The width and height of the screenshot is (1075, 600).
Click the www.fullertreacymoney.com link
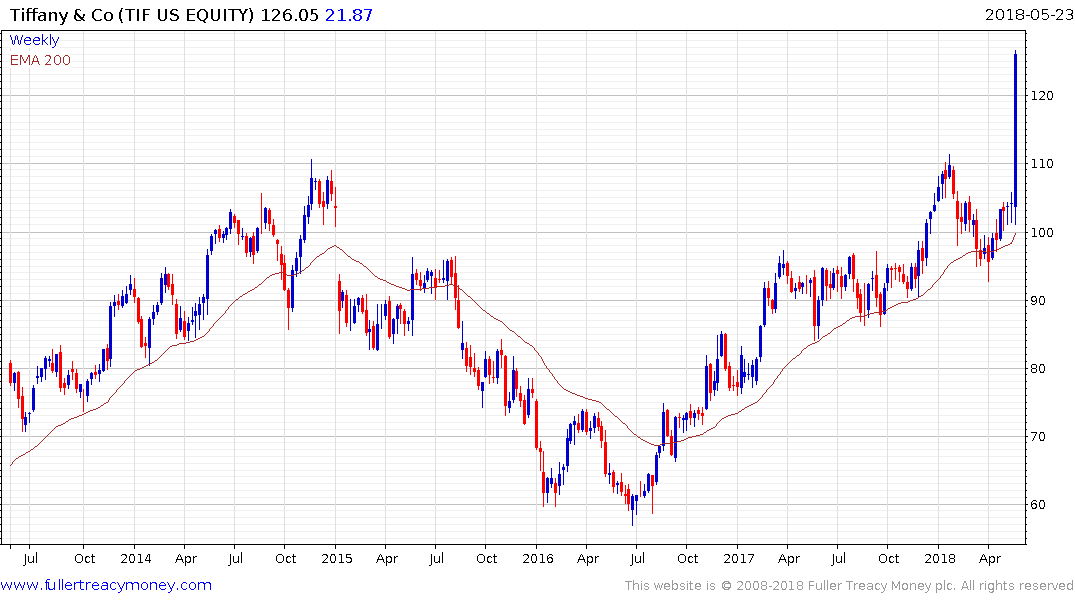[106, 585]
